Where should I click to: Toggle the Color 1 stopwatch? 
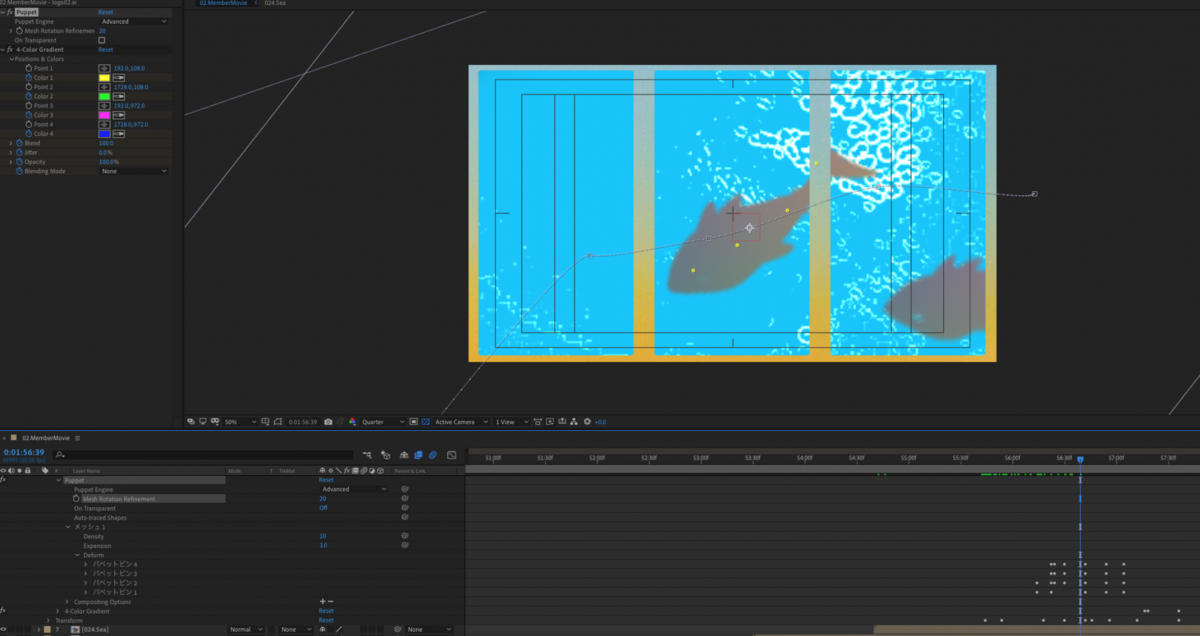28,77
